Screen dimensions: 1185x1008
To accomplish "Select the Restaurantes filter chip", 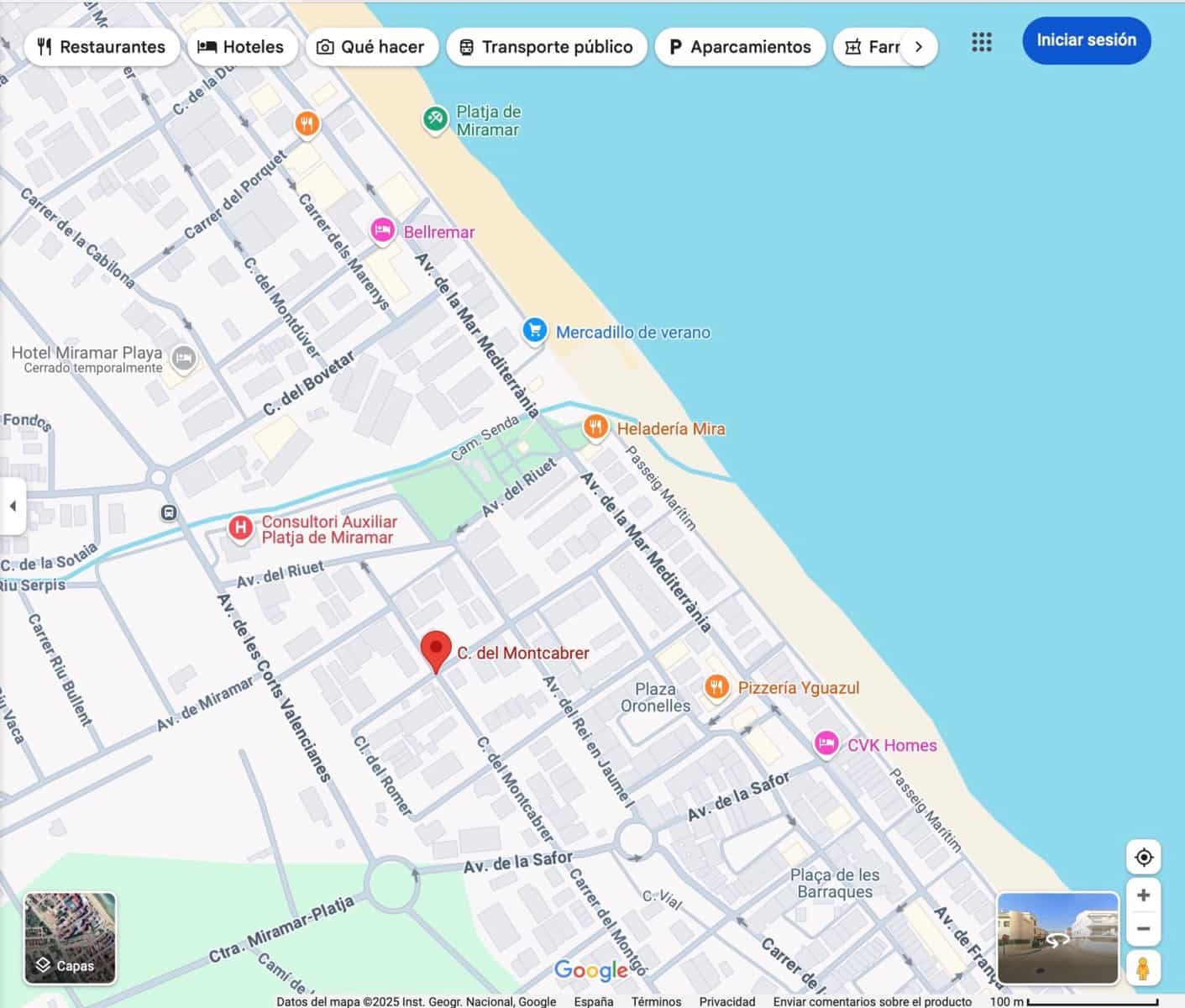I will pos(102,47).
